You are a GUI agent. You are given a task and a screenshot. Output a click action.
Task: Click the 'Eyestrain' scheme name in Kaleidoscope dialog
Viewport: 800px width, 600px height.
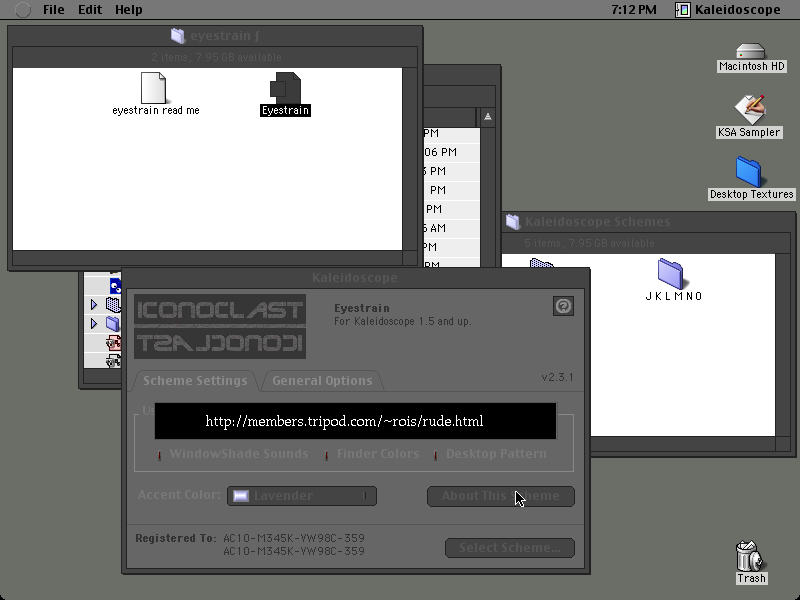pyautogui.click(x=362, y=308)
